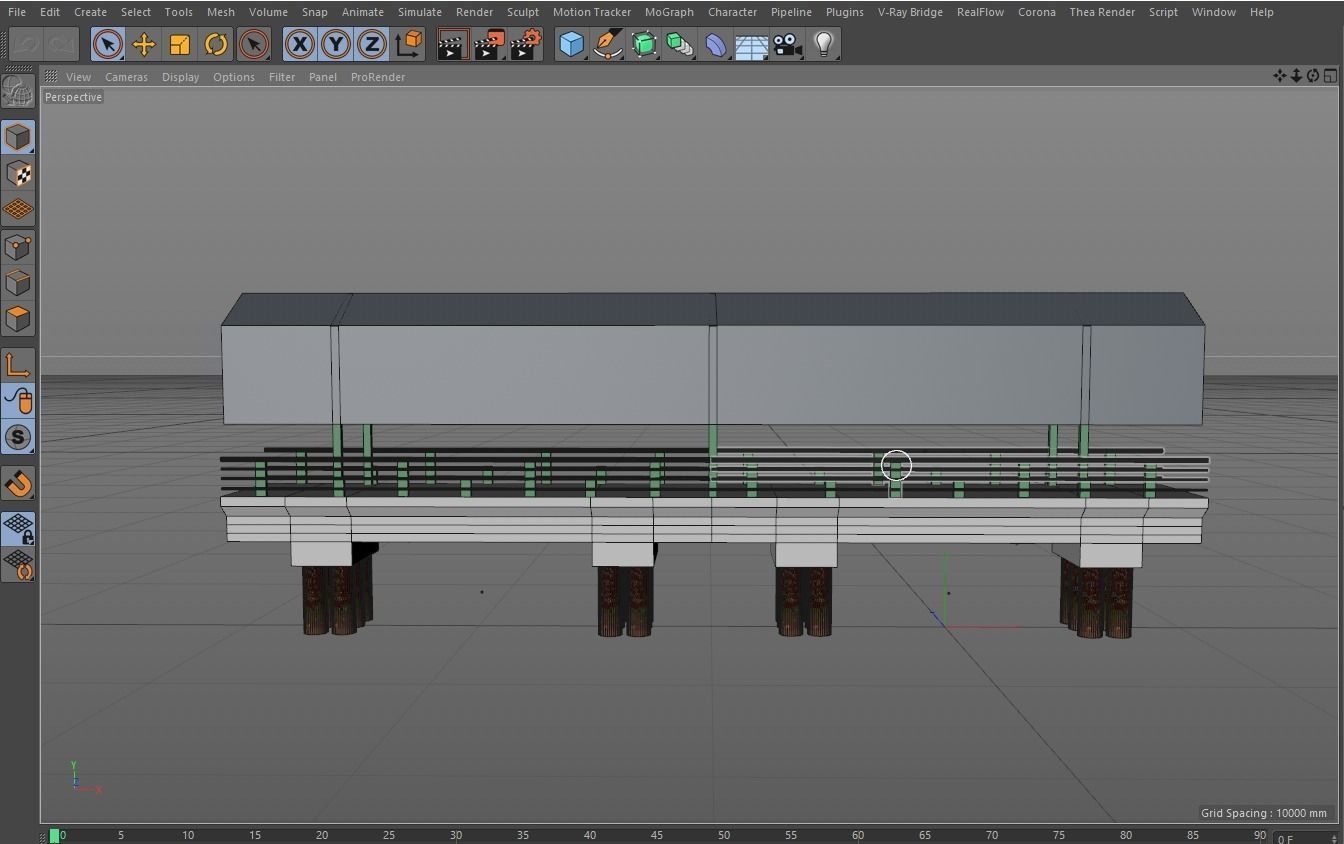Open the ProRender viewport menu
The width and height of the screenshot is (1344, 844).
coord(378,77)
